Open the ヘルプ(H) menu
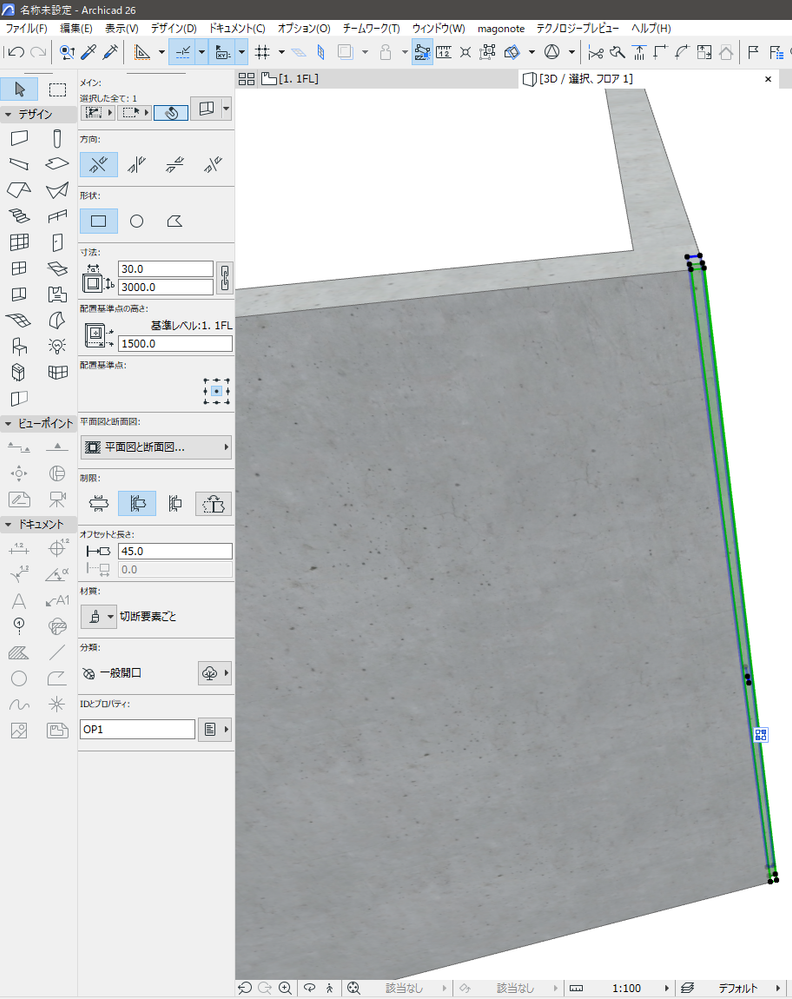Viewport: 792px width, 999px height. tap(651, 28)
